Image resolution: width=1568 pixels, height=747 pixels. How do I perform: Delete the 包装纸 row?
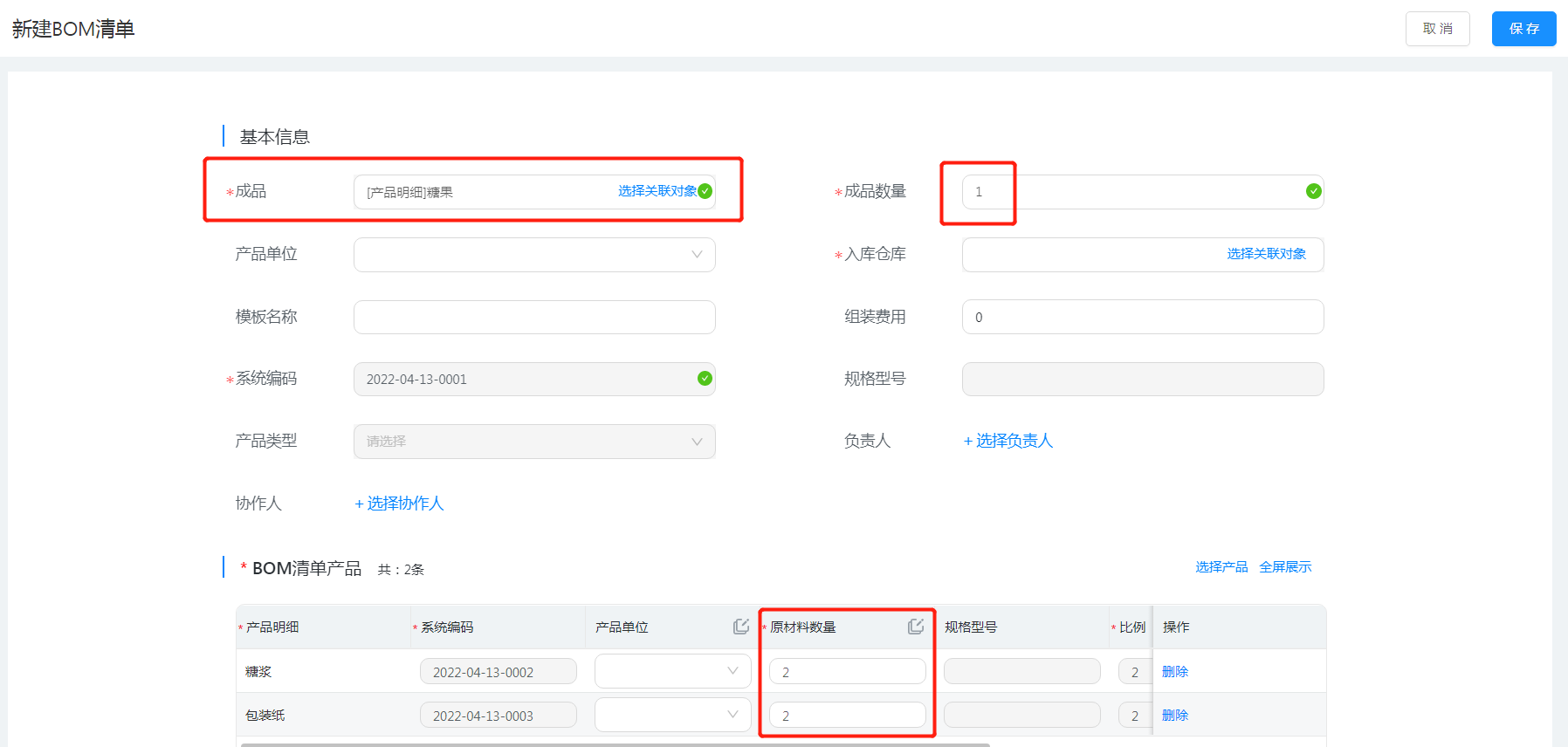(x=1175, y=715)
